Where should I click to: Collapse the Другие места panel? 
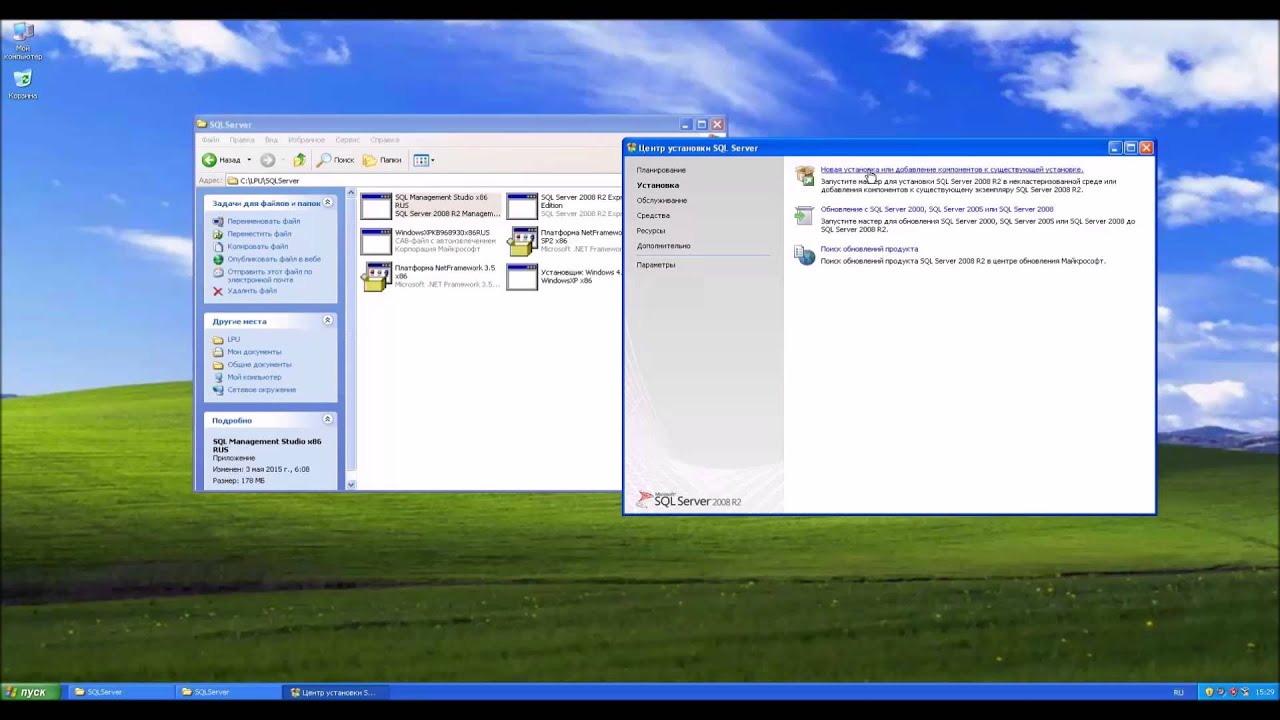(x=327, y=320)
